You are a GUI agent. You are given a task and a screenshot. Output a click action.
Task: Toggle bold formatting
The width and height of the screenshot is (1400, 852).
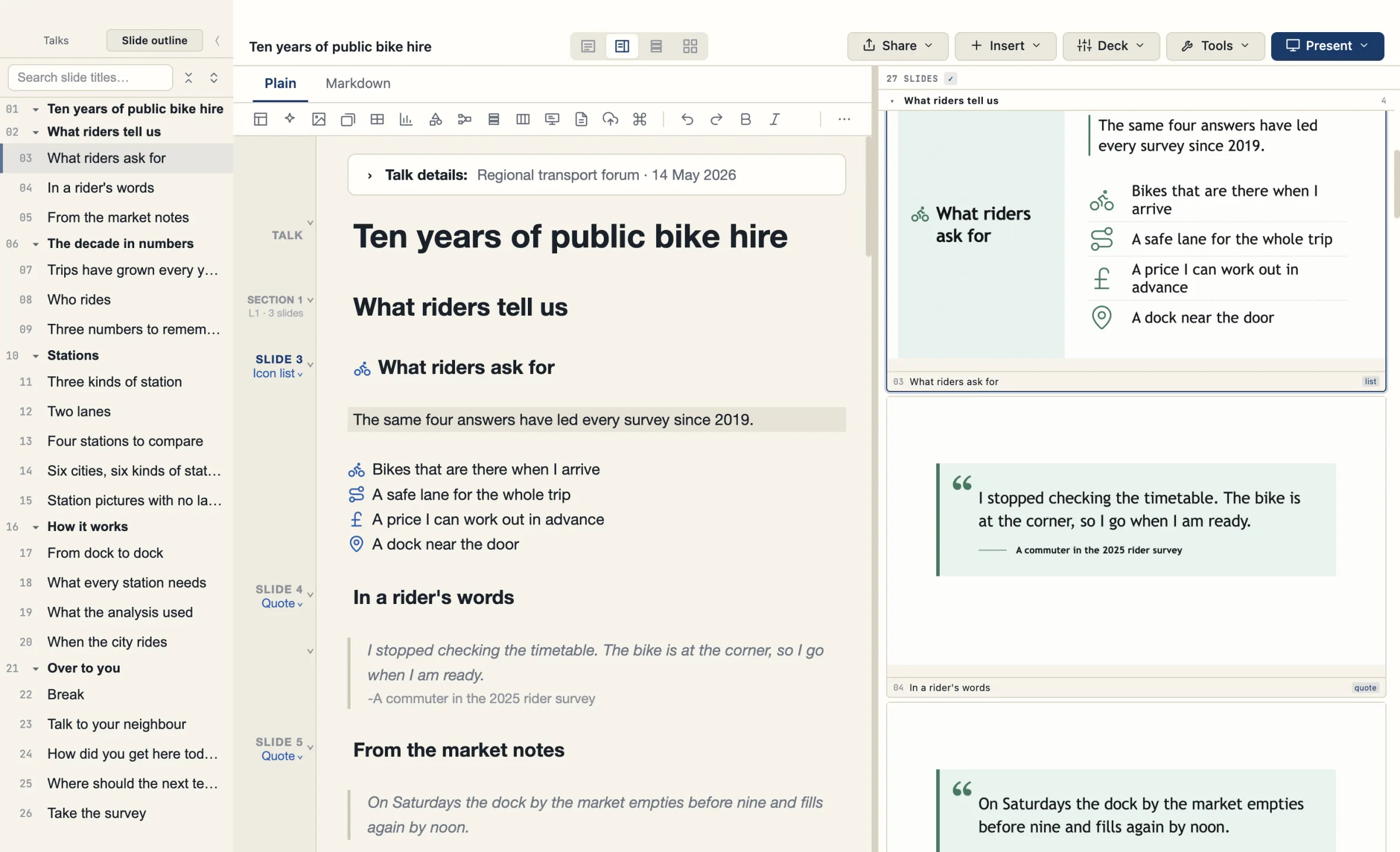[x=745, y=119]
